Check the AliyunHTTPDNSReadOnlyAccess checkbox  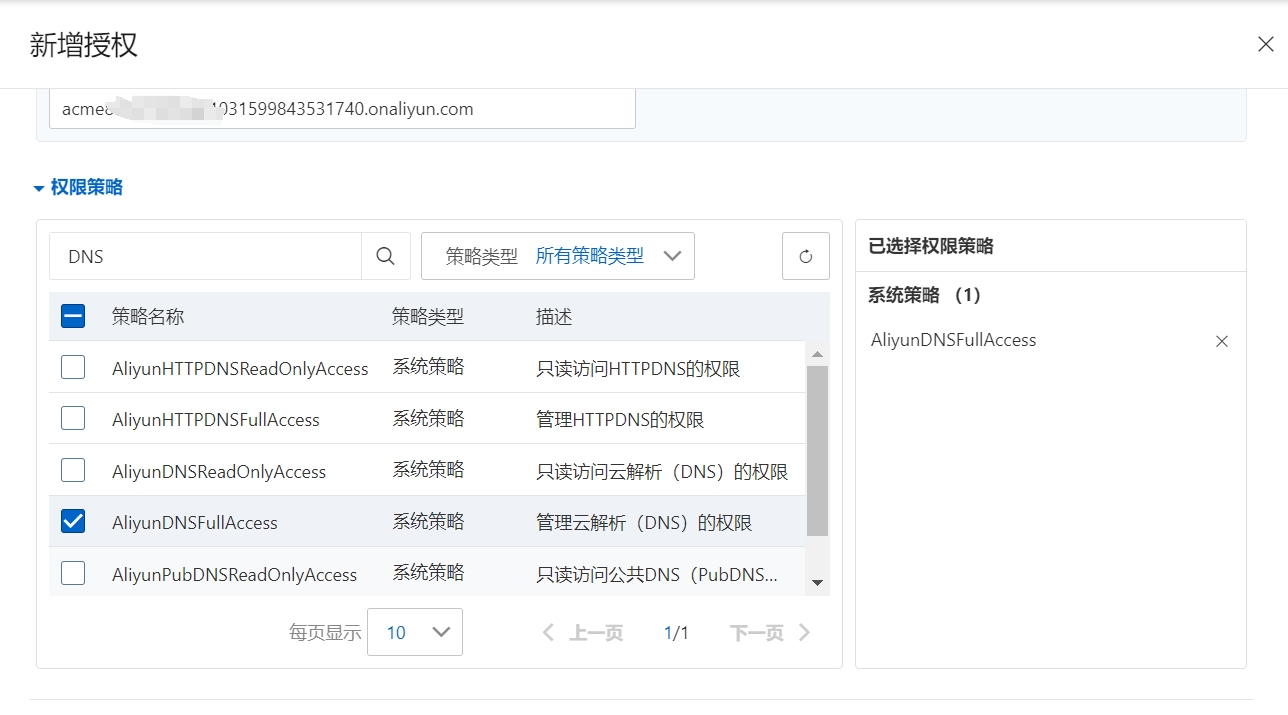pyautogui.click(x=73, y=367)
